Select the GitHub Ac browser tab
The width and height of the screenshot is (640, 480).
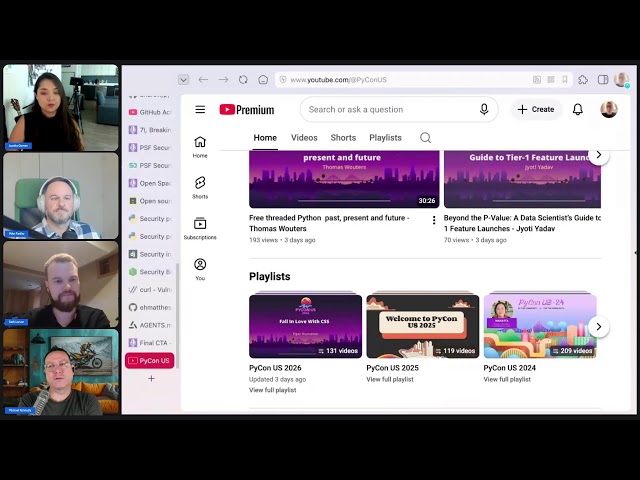(150, 112)
